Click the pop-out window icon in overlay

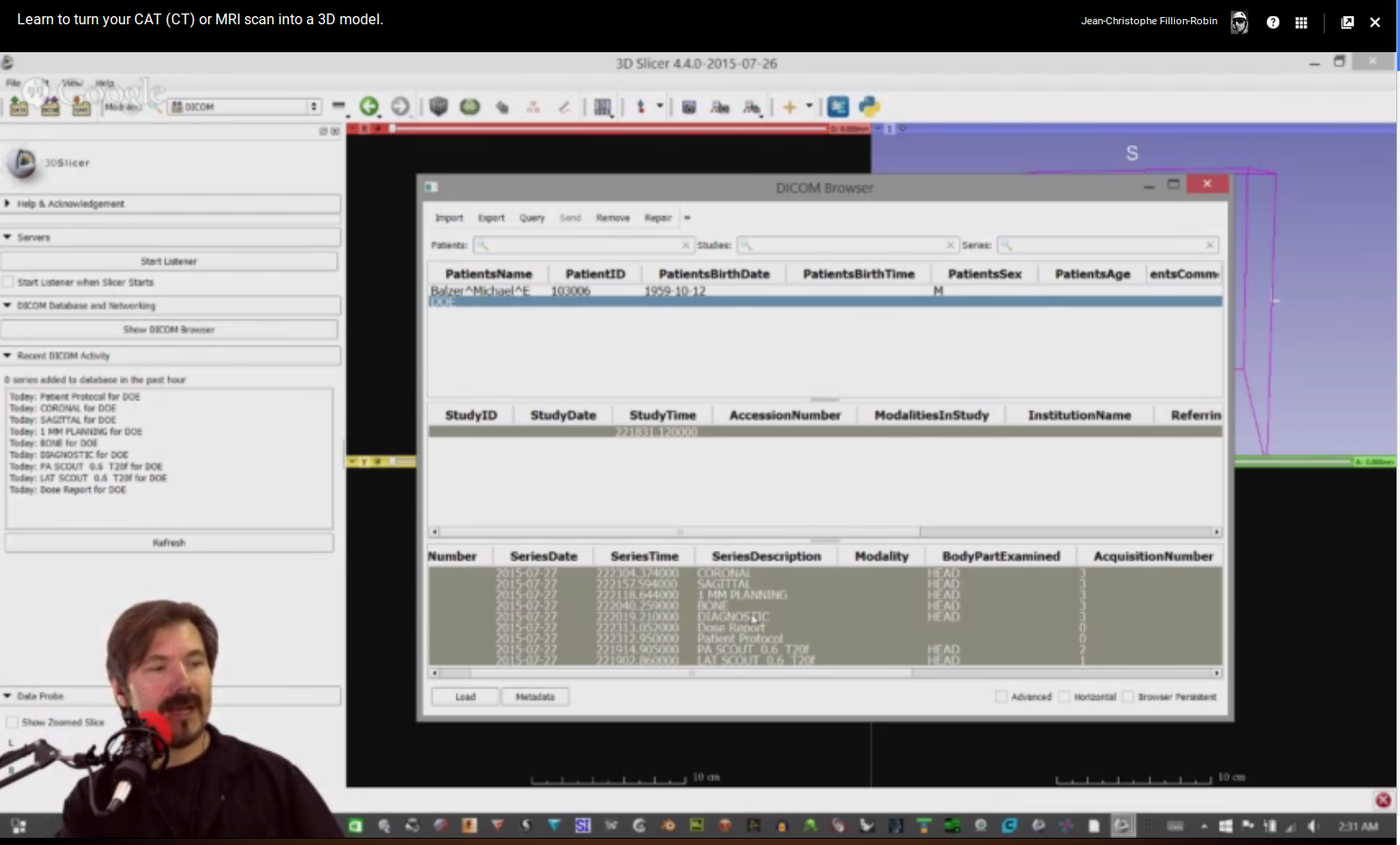[x=1347, y=22]
